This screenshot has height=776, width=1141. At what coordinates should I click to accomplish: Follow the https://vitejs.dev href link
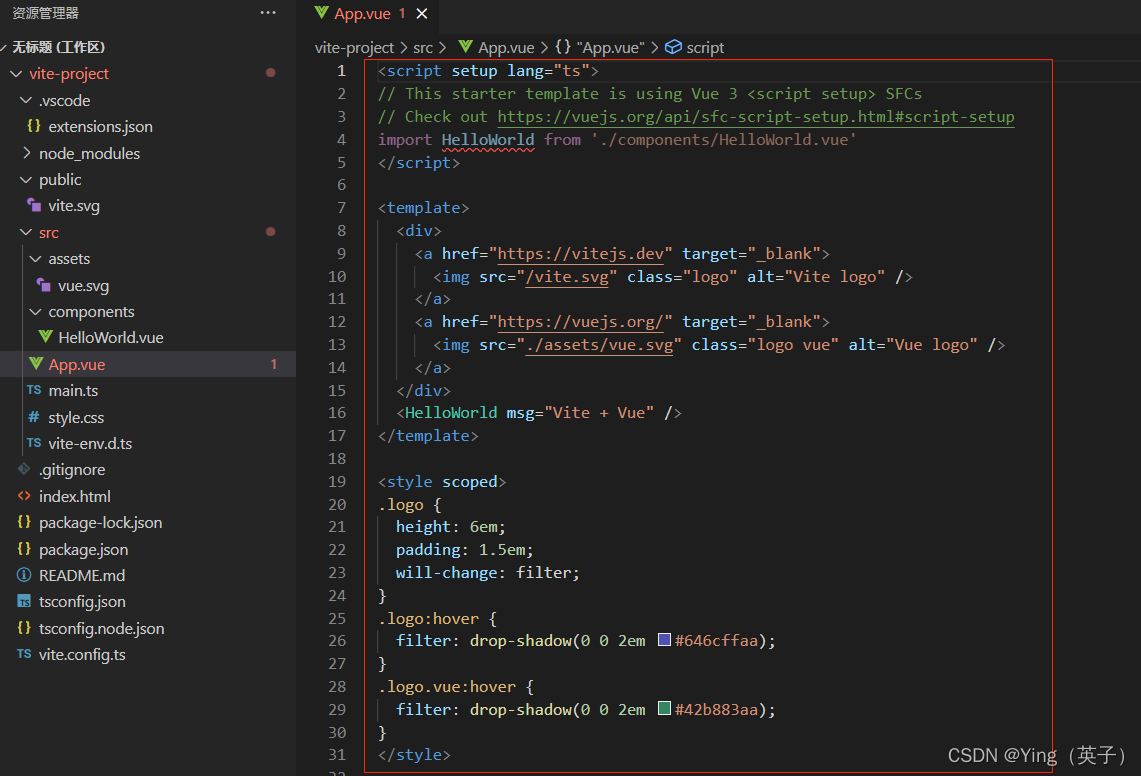pos(580,254)
